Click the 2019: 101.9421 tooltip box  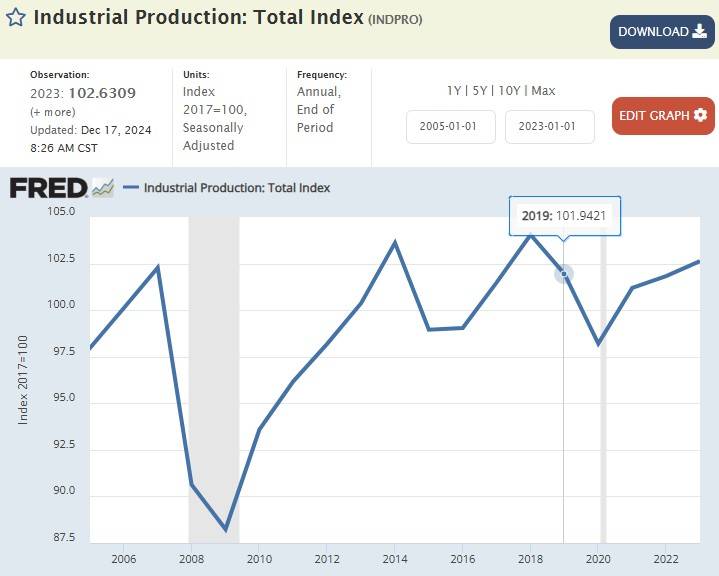coord(564,215)
